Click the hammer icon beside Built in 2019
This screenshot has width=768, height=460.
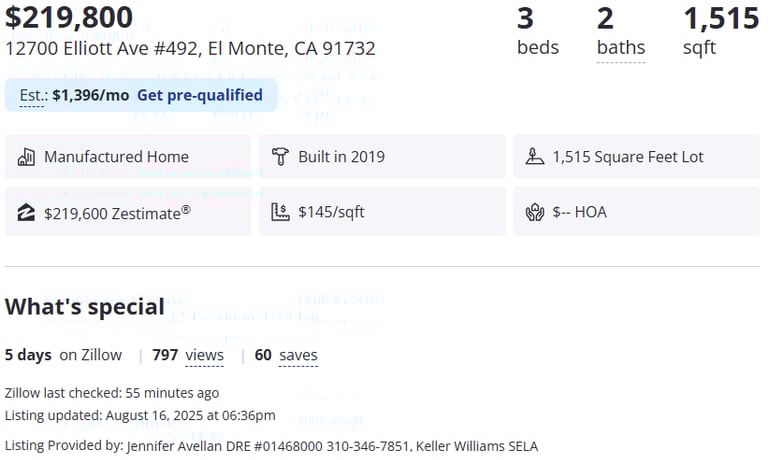pos(280,157)
